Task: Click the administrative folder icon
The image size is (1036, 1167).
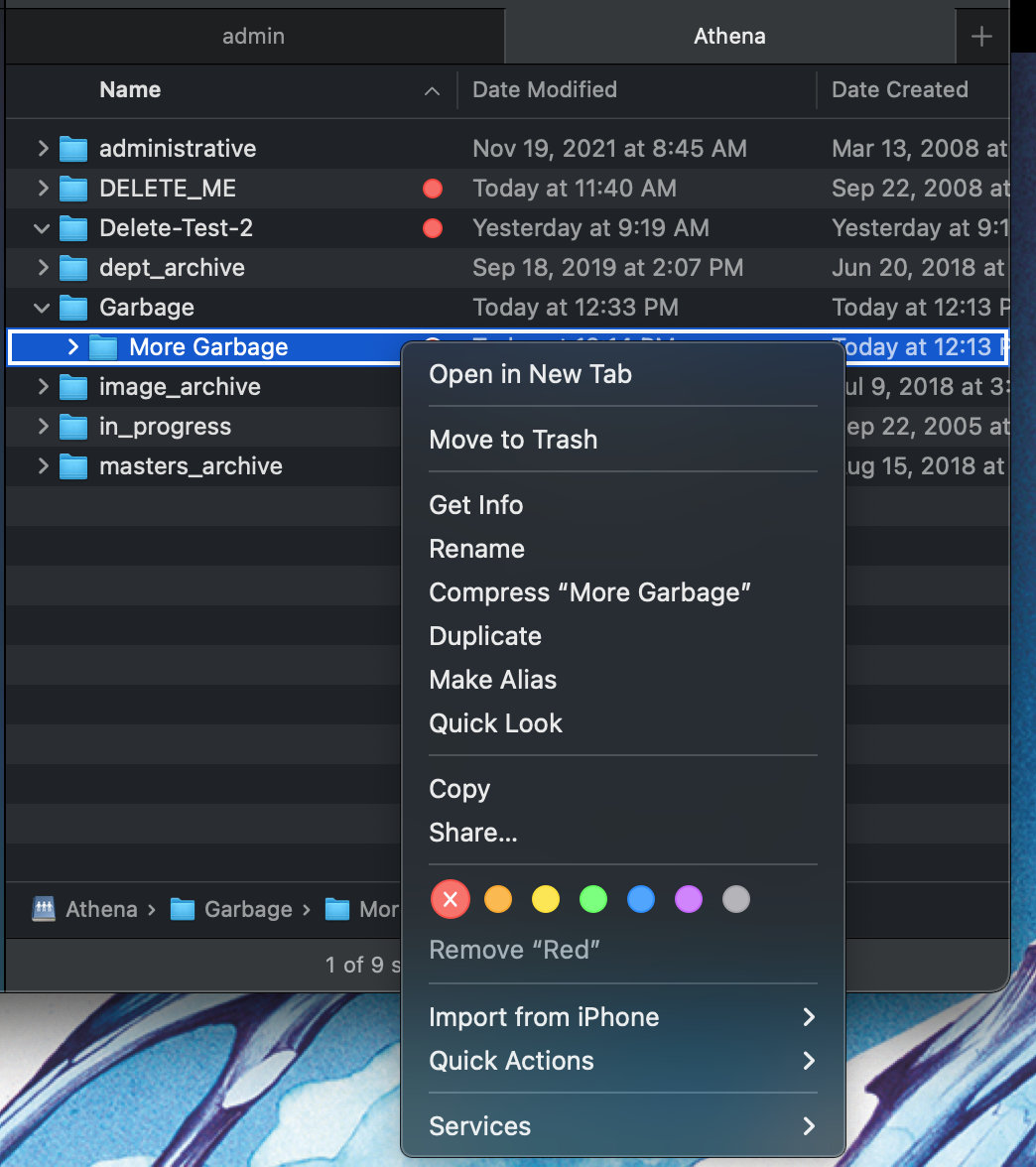Action: click(x=73, y=149)
